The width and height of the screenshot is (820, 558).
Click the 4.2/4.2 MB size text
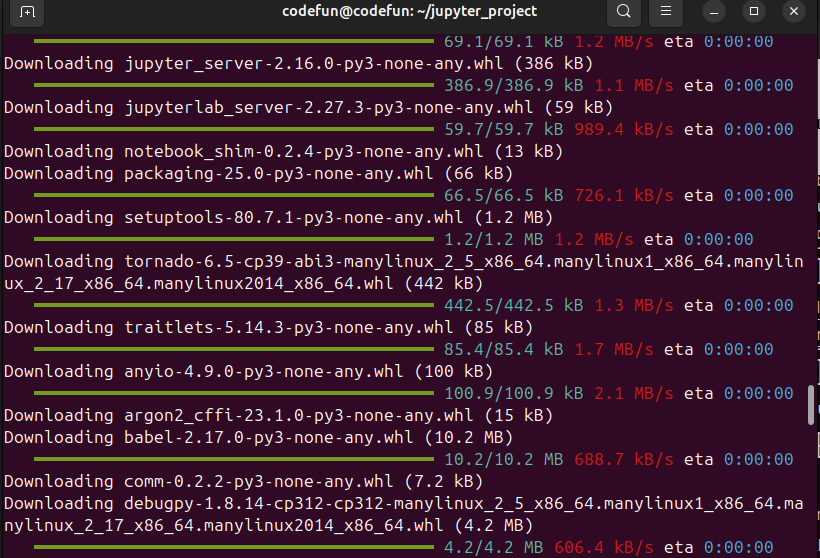(x=493, y=547)
